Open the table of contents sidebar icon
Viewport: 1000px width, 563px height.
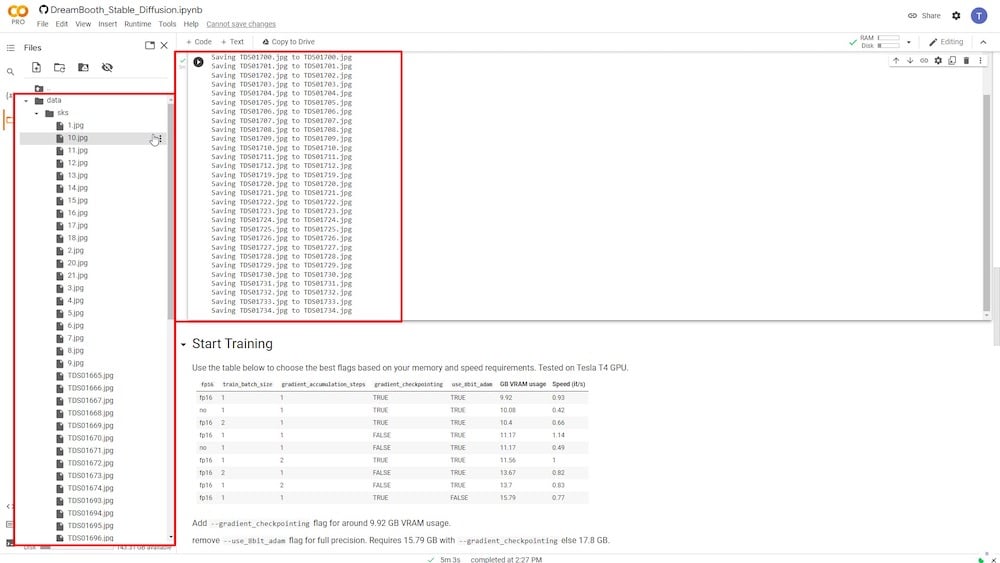10,48
